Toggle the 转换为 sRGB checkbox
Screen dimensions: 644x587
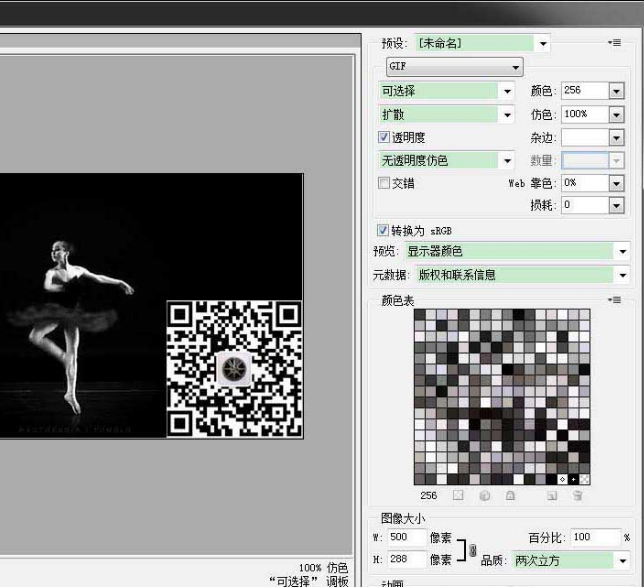coord(384,230)
